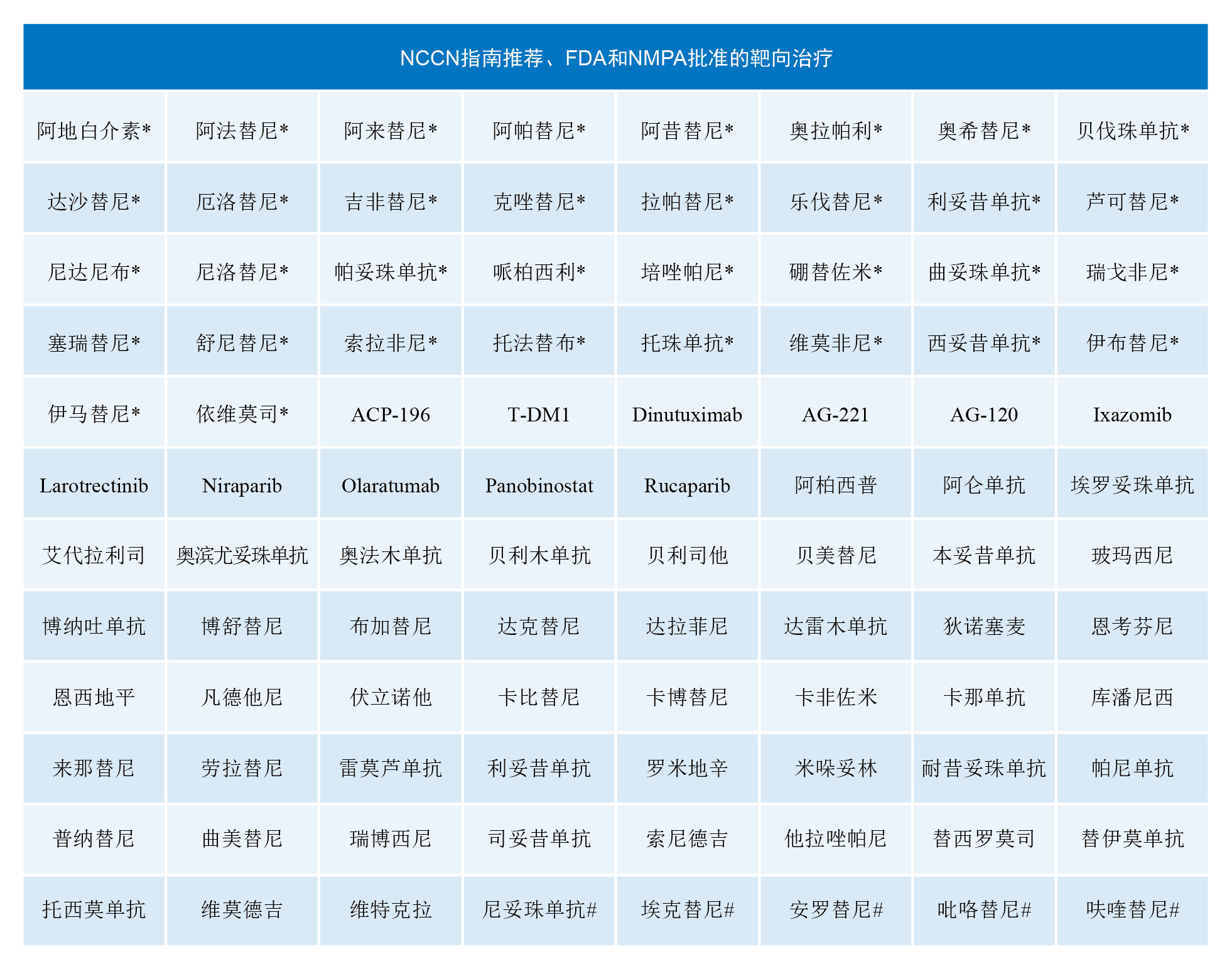Click the Larotrectinib cell

pyautogui.click(x=94, y=485)
